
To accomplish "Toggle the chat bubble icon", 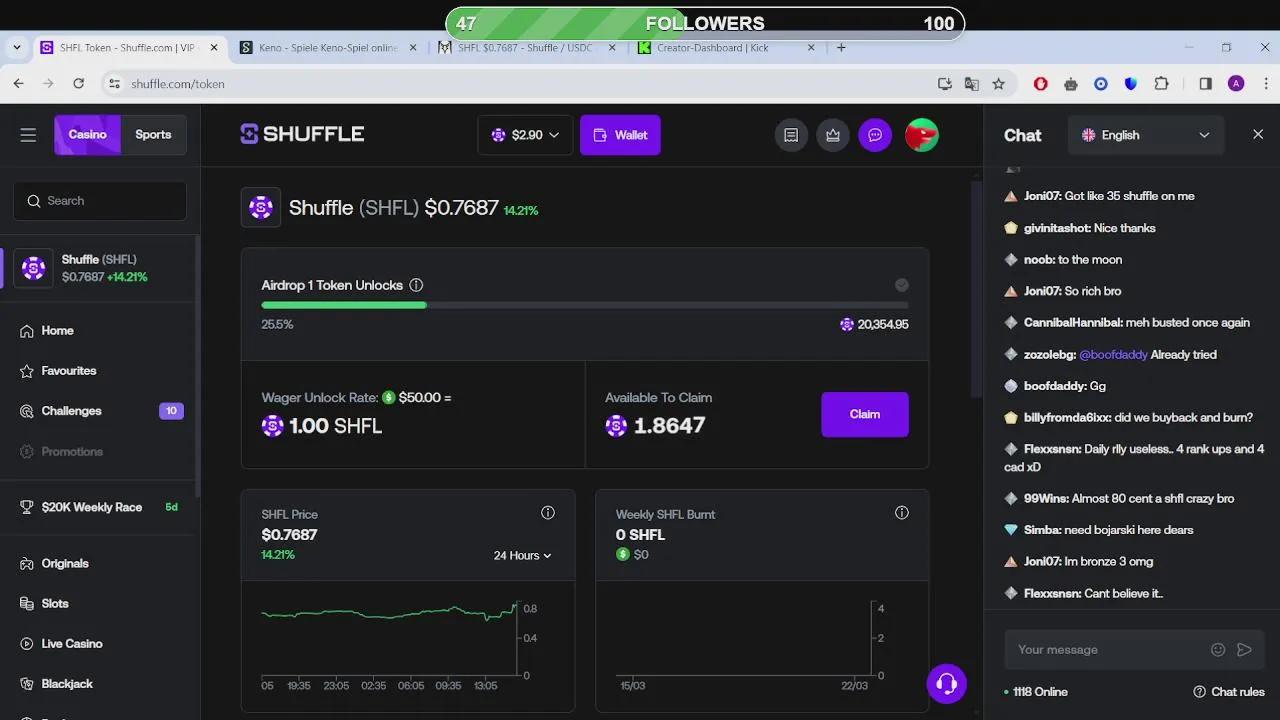I will [875, 135].
